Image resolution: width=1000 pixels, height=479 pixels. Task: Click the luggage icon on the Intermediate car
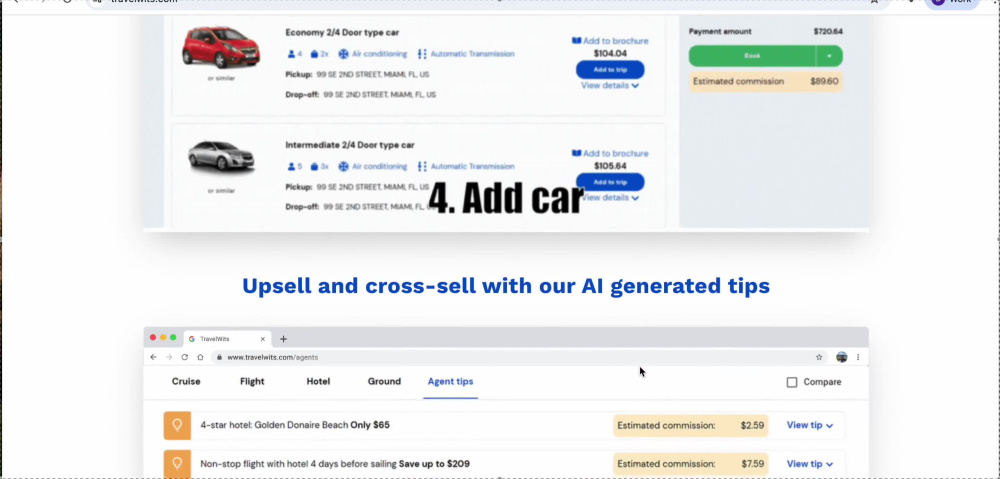click(314, 166)
